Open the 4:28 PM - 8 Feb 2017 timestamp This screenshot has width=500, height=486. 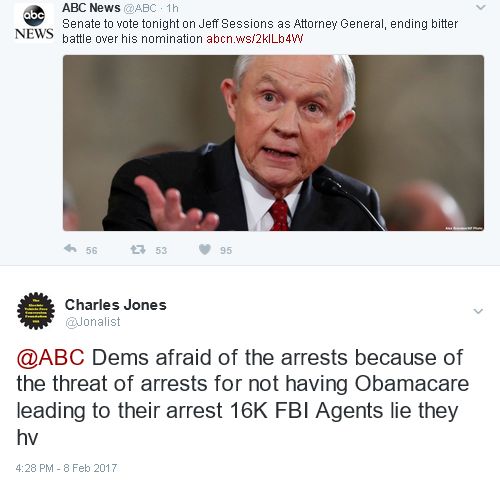pyautogui.click(x=66, y=468)
